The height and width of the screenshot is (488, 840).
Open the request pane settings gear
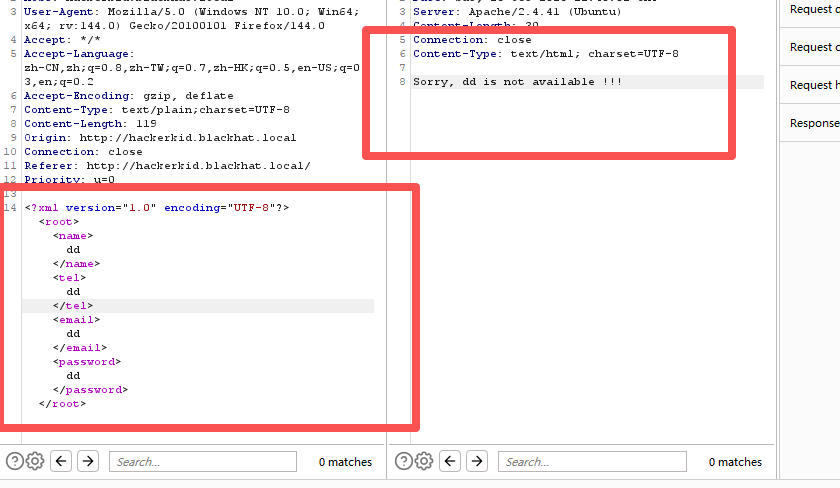click(x=35, y=461)
